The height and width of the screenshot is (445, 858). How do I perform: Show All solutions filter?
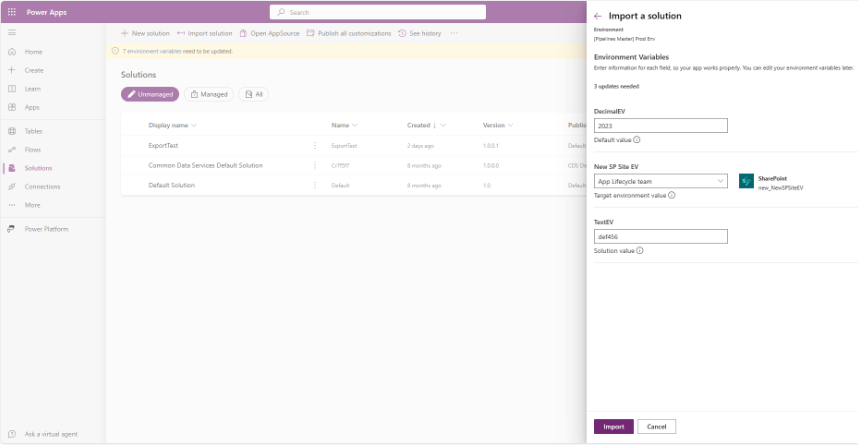pos(253,94)
